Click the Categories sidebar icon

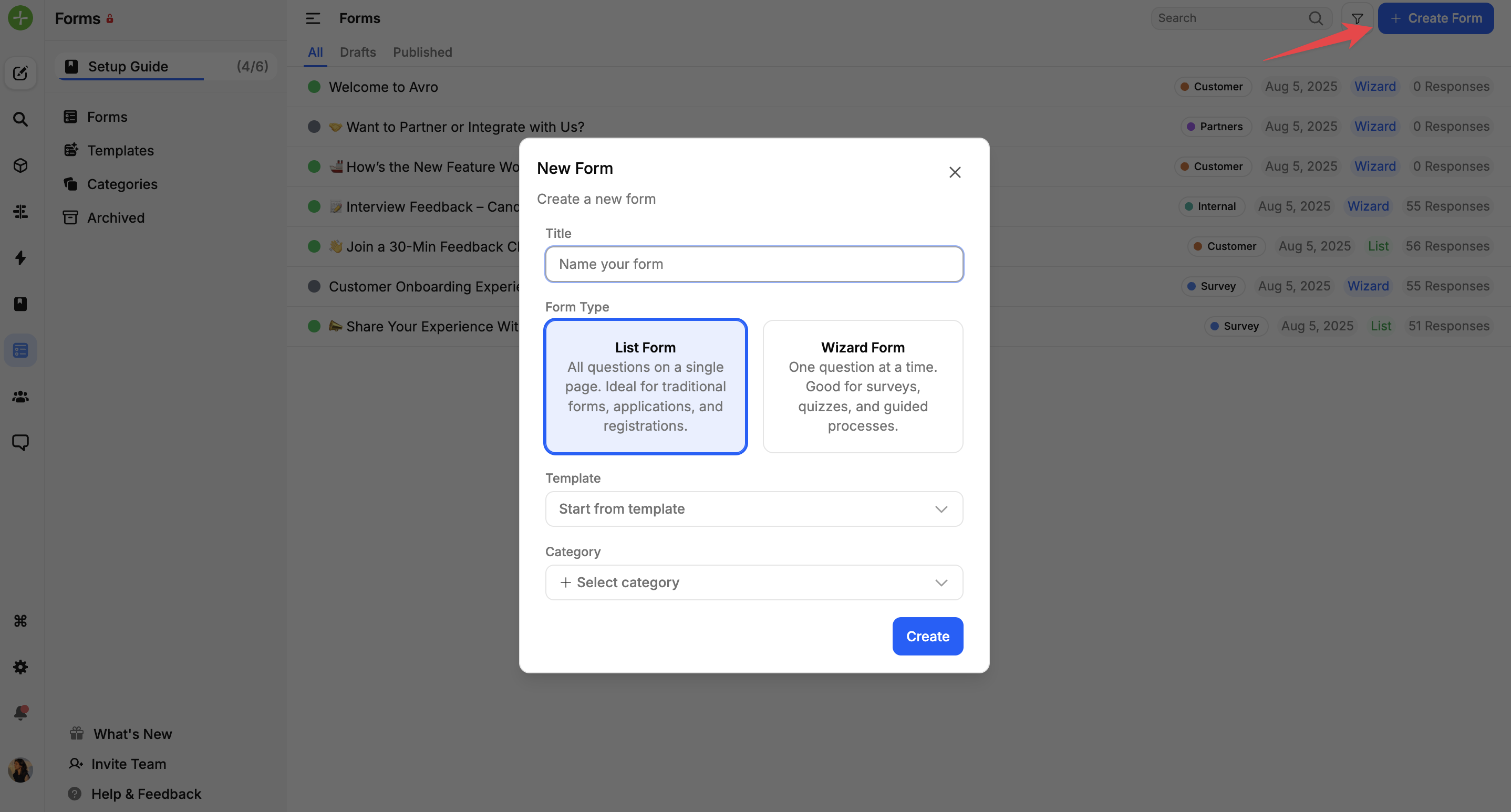click(x=70, y=184)
